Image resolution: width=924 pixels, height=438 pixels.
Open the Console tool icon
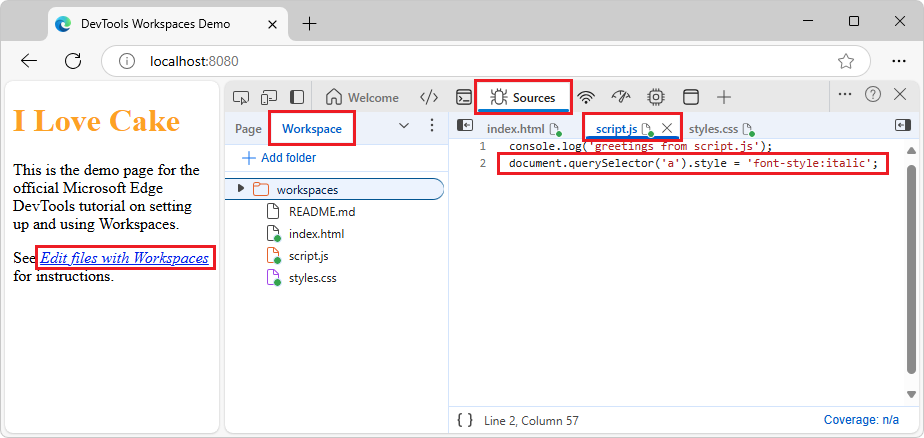coord(464,97)
